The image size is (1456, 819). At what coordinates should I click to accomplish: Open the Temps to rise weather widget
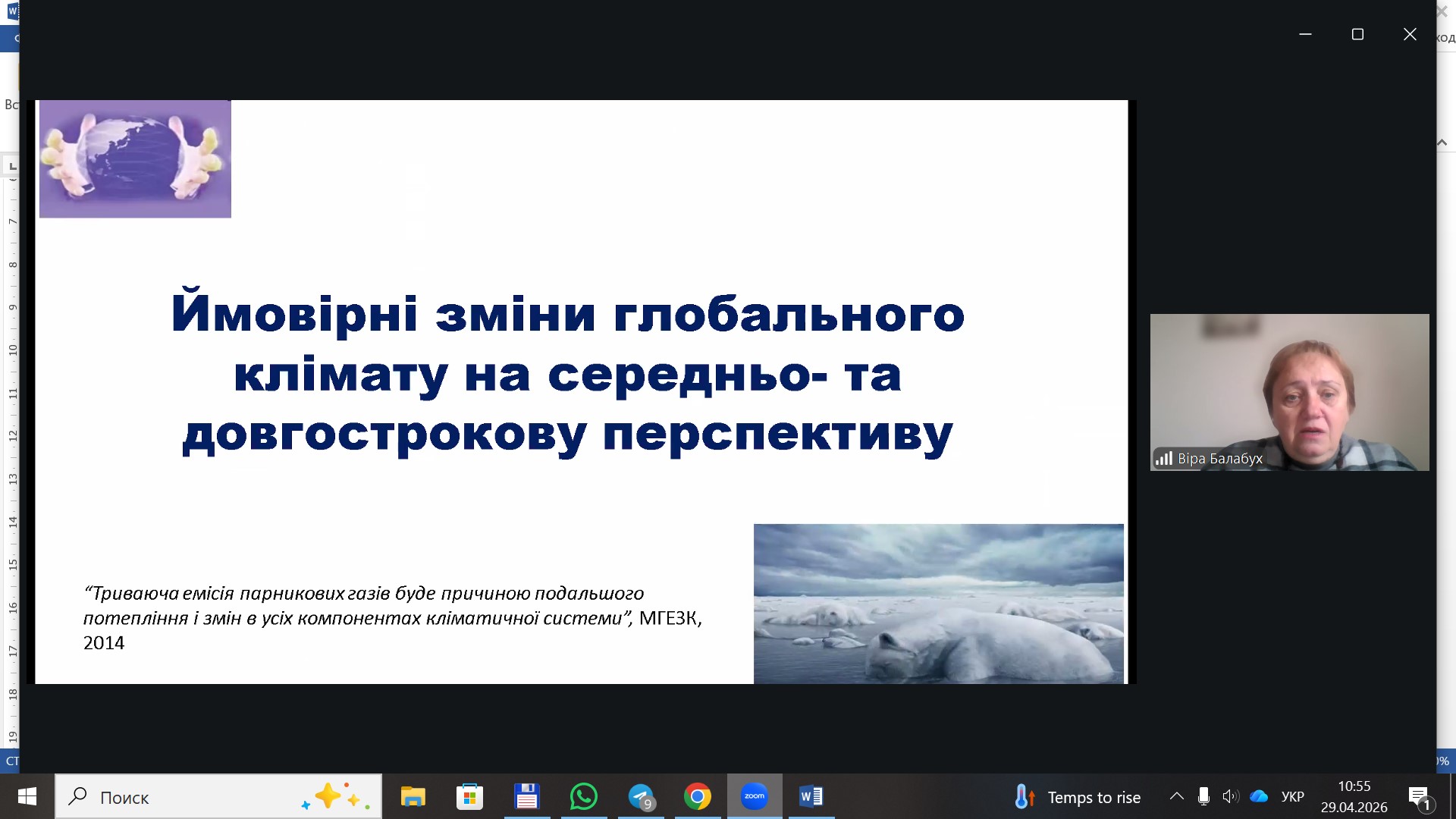(1078, 797)
